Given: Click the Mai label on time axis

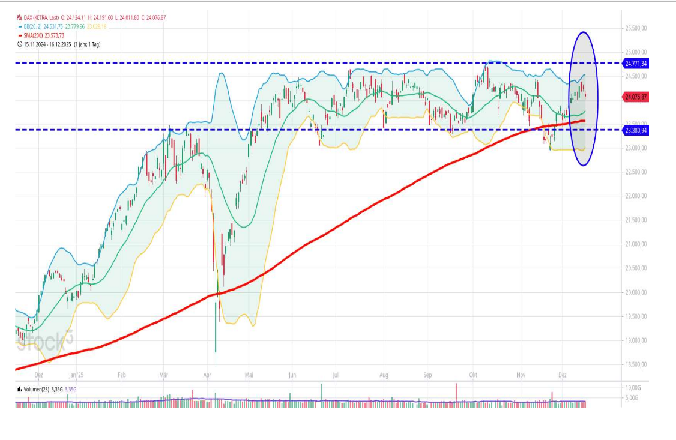Looking at the screenshot, I should [249, 375].
